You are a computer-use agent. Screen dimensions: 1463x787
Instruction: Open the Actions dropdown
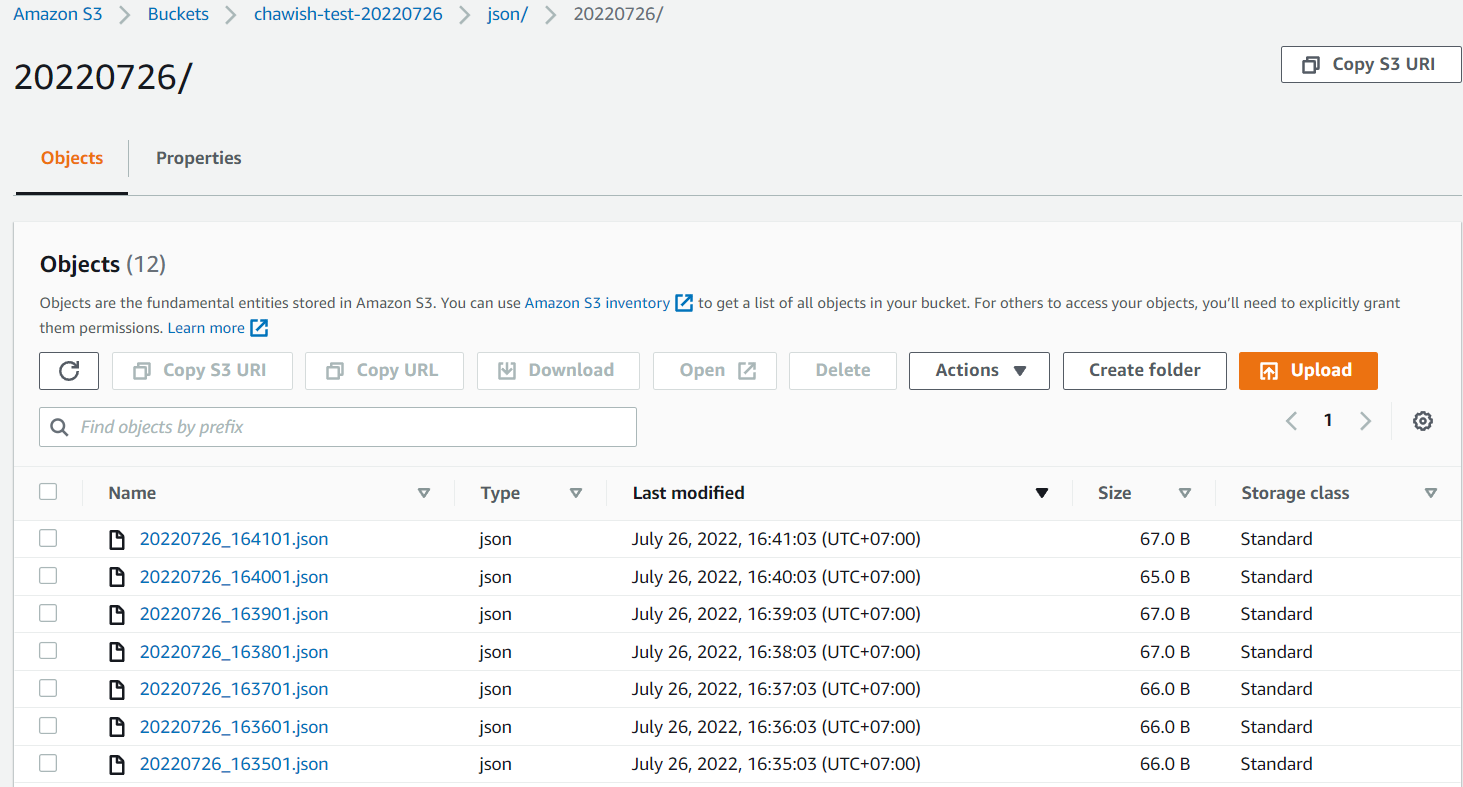click(978, 370)
